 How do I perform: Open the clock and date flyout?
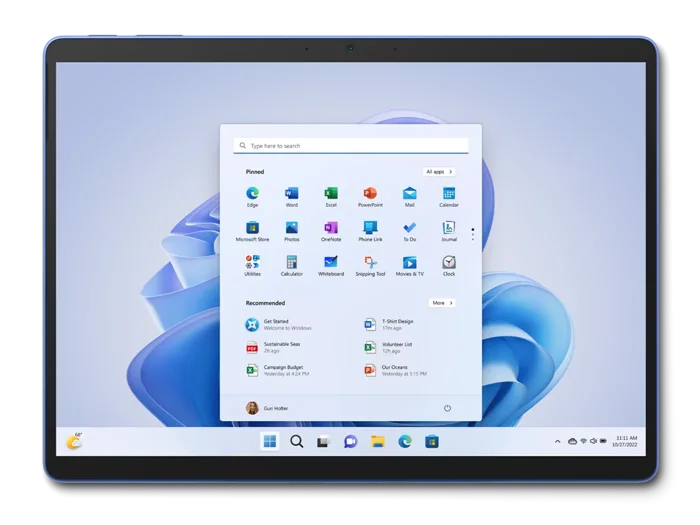pyautogui.click(x=625, y=441)
